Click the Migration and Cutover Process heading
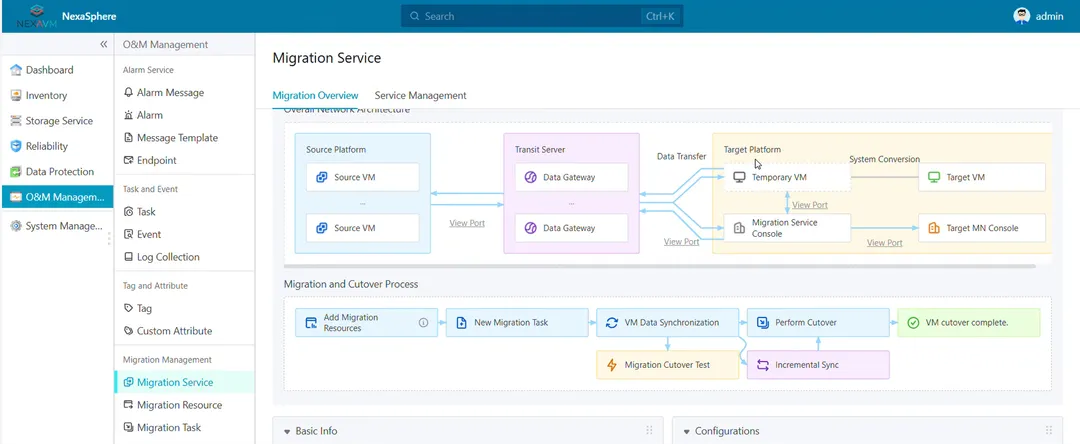This screenshot has height=444, width=1080. [x=351, y=284]
